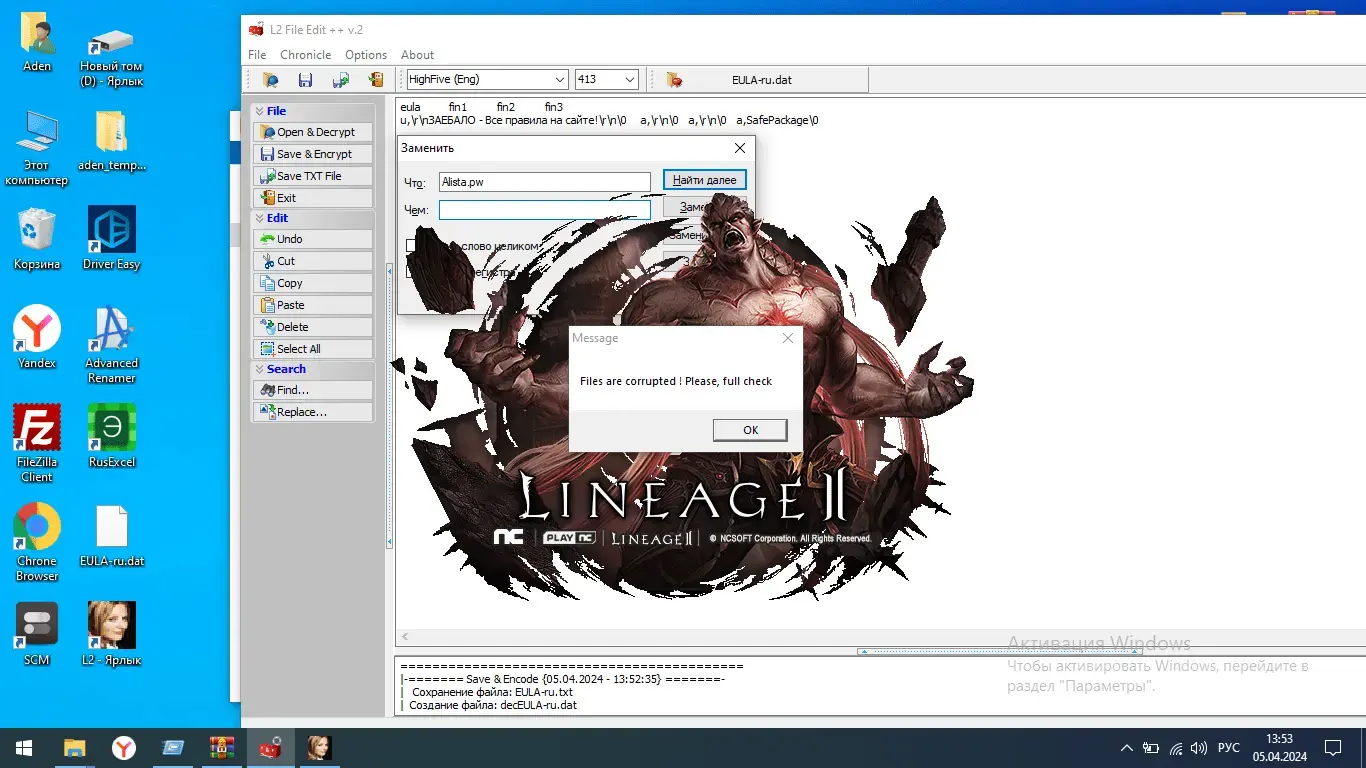Open the notification center icon
This screenshot has height=768, width=1366.
pyautogui.click(x=1333, y=748)
